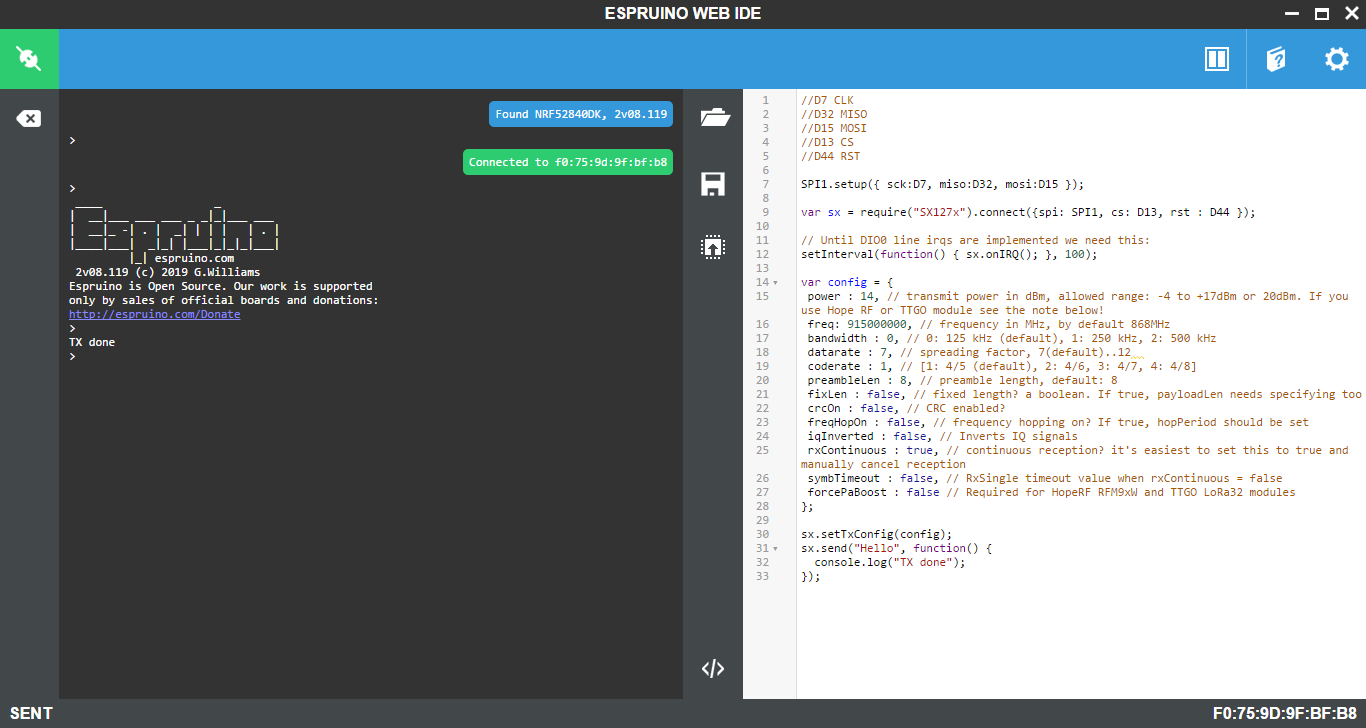Click the 'fixLen : false' config line
The height and width of the screenshot is (728, 1366).
1084,394
